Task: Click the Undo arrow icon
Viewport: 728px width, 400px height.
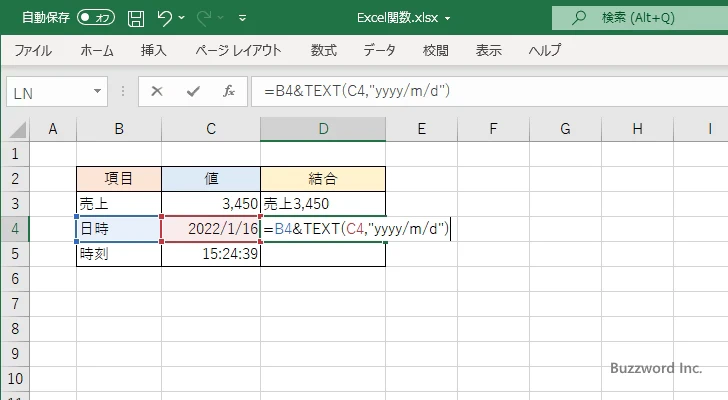Action: point(164,18)
